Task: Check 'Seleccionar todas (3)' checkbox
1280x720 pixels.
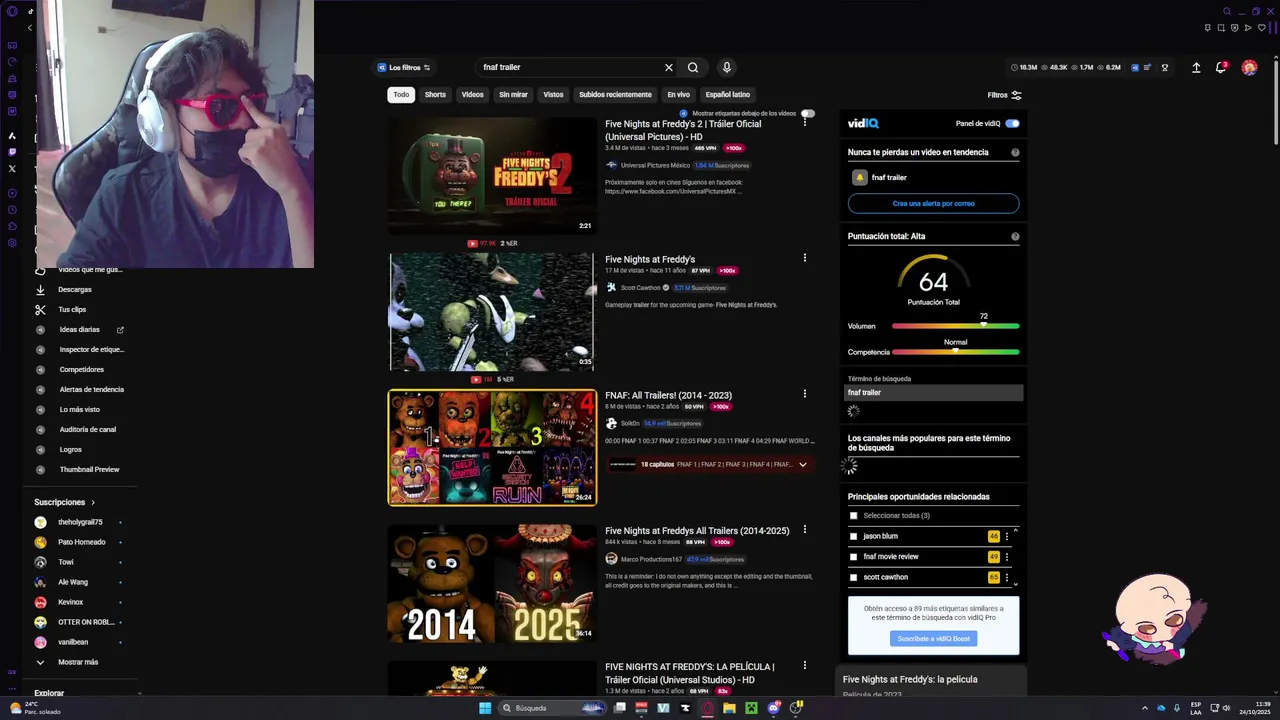Action: click(x=853, y=516)
